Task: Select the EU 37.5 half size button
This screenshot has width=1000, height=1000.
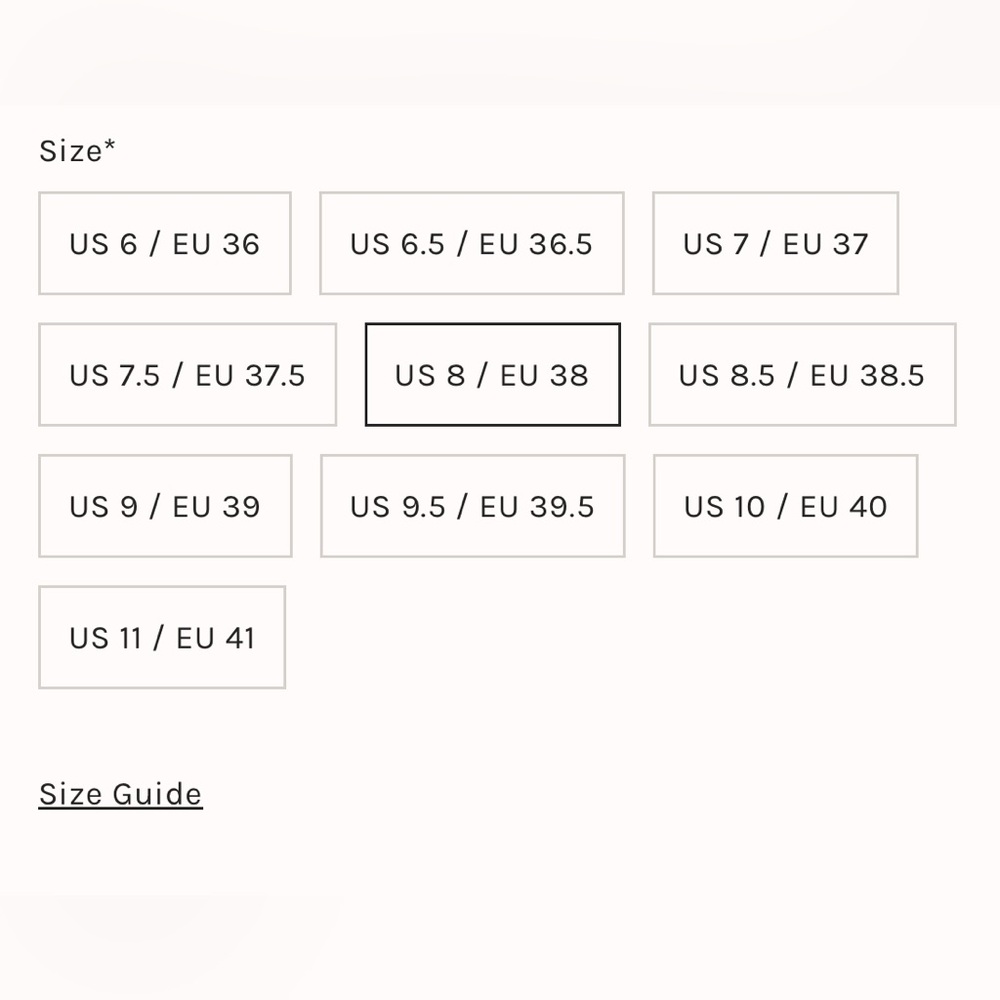Action: (x=188, y=374)
